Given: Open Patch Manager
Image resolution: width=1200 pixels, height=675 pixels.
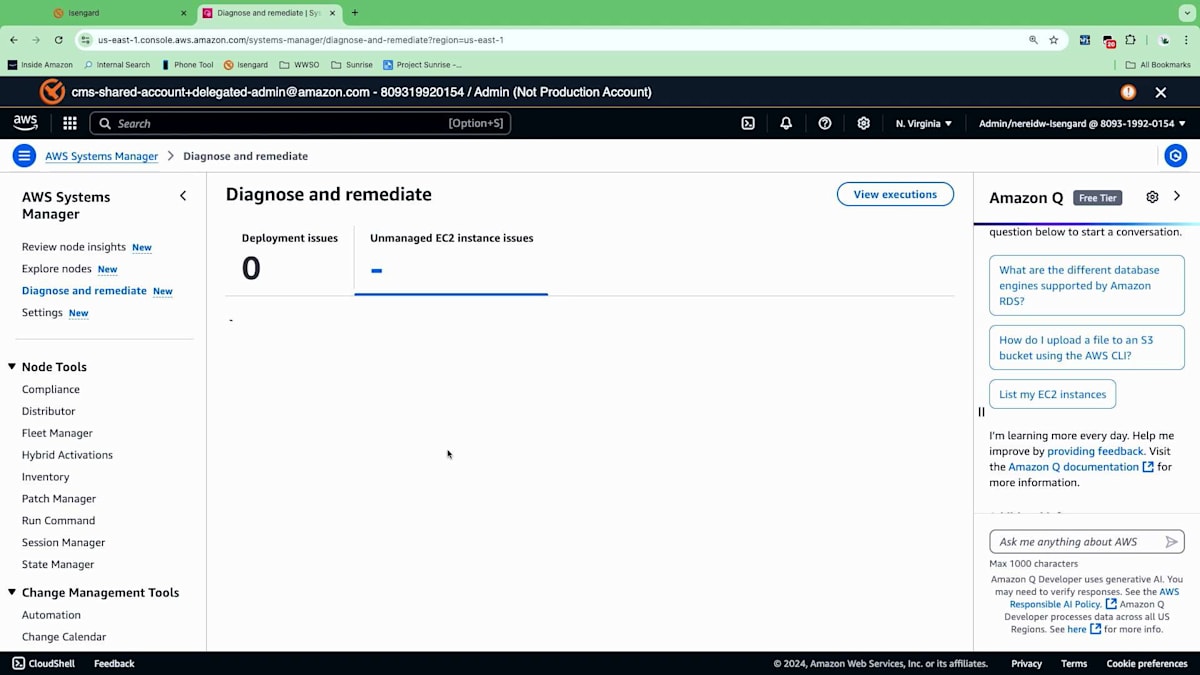Looking at the screenshot, I should (x=59, y=499).
